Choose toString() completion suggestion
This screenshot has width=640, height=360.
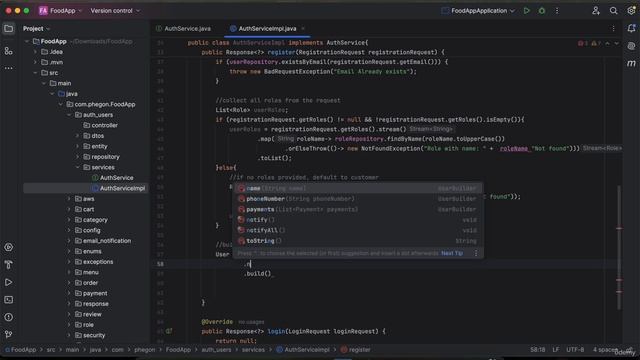tap(357, 241)
